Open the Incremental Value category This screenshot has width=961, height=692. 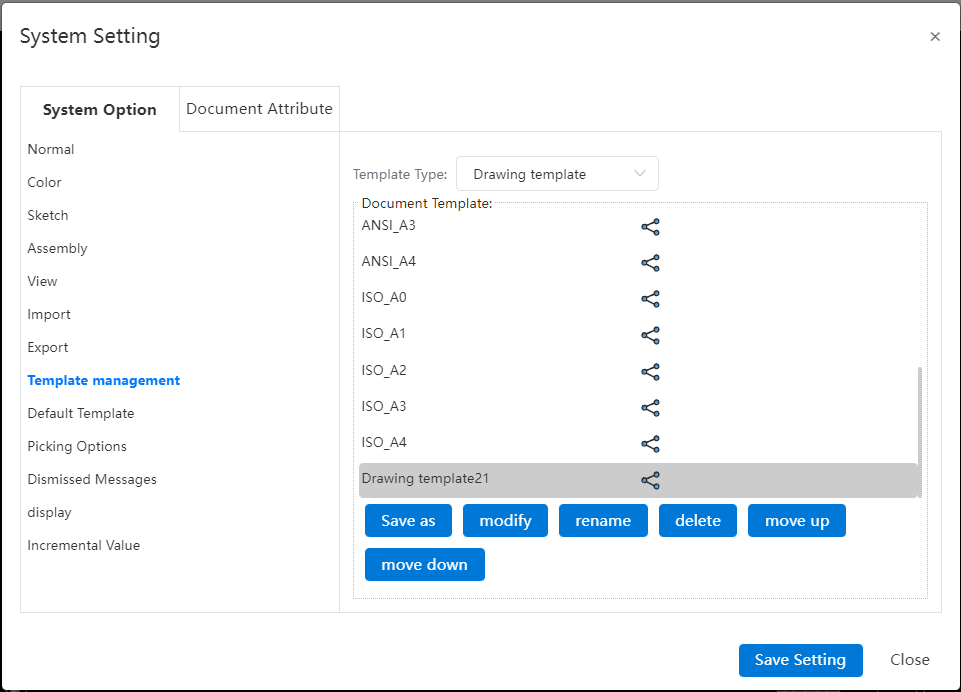click(x=84, y=546)
